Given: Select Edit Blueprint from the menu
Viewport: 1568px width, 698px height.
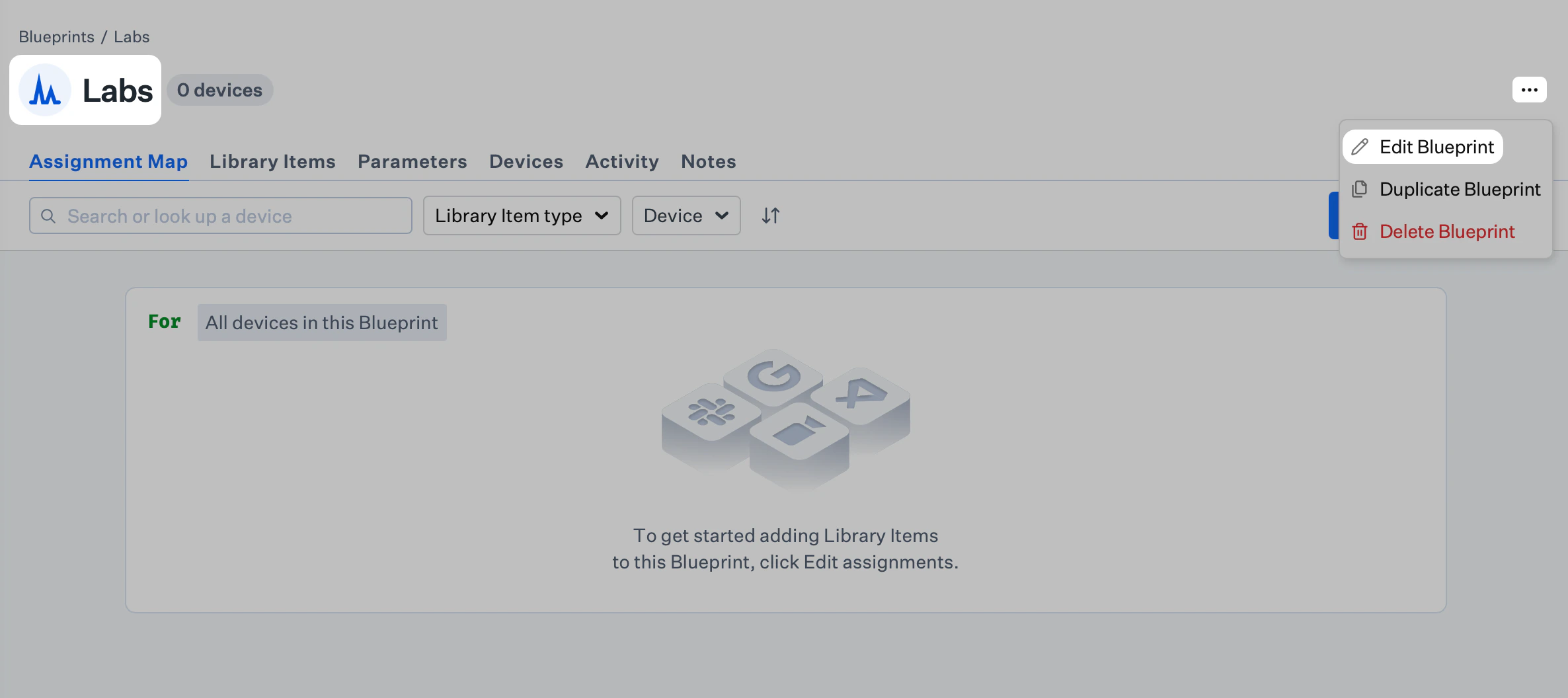Looking at the screenshot, I should 1438,147.
